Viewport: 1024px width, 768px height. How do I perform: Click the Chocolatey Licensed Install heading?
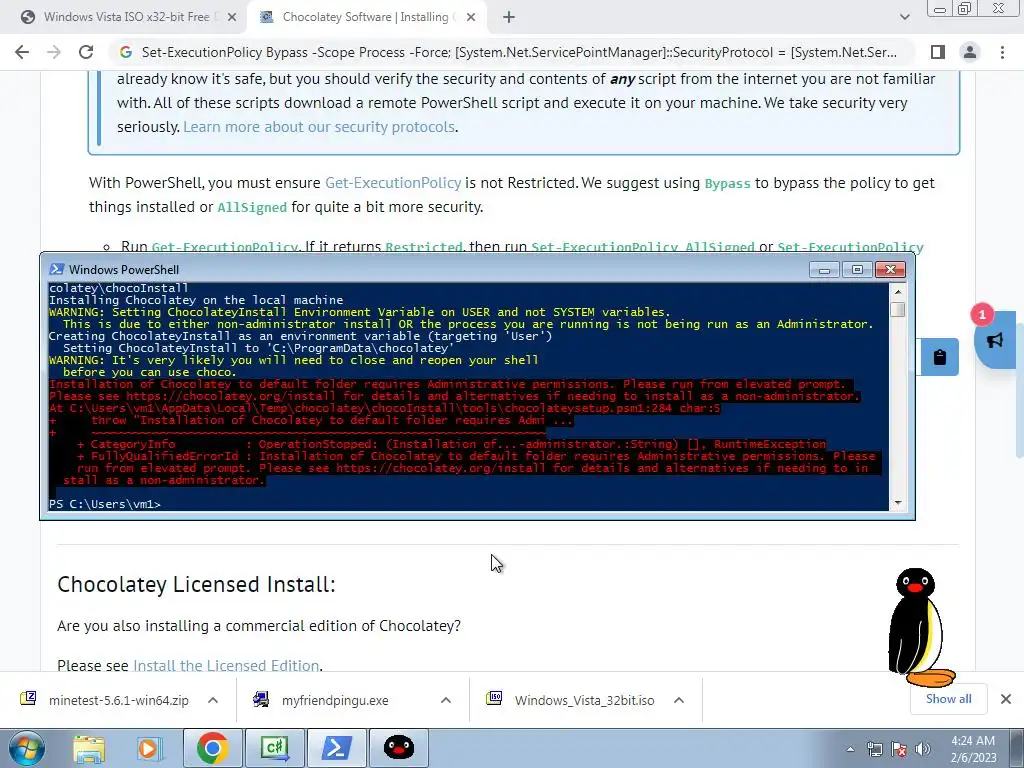coord(197,584)
